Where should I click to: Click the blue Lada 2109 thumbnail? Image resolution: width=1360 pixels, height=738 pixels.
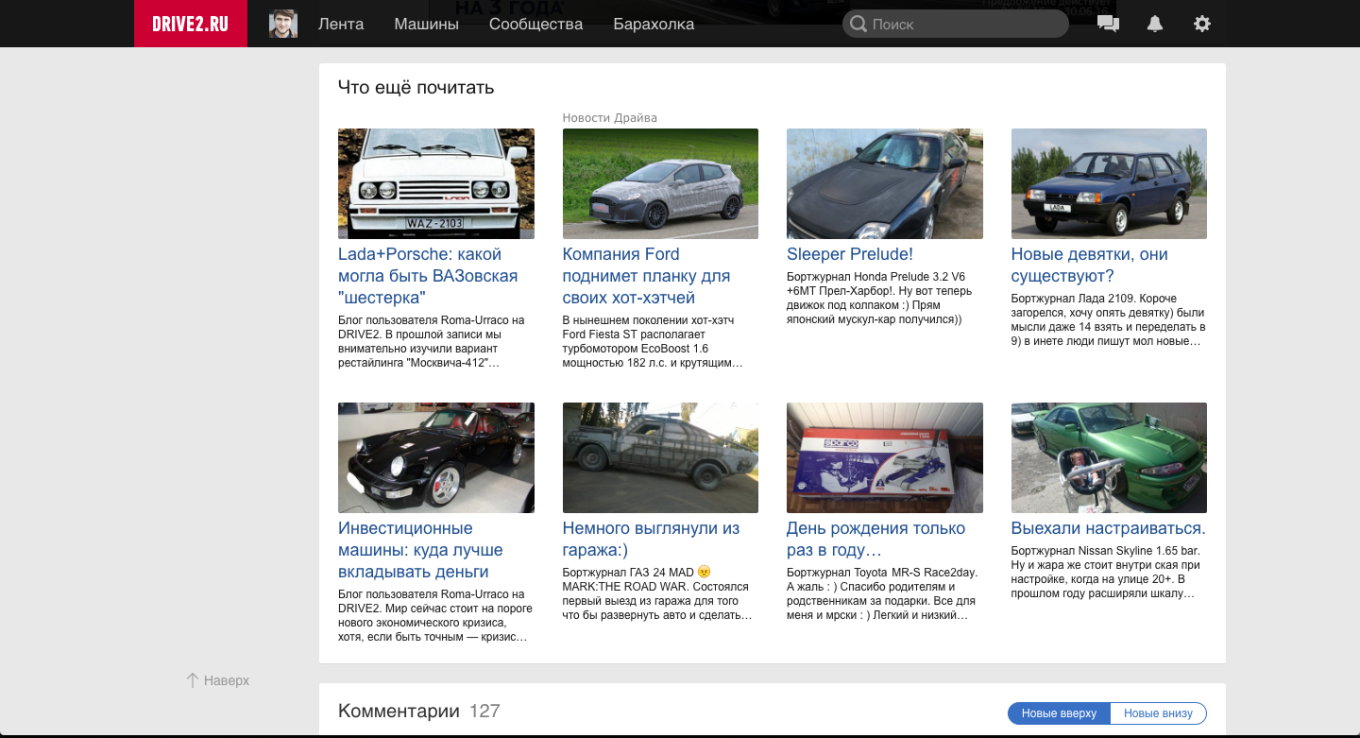[1109, 183]
